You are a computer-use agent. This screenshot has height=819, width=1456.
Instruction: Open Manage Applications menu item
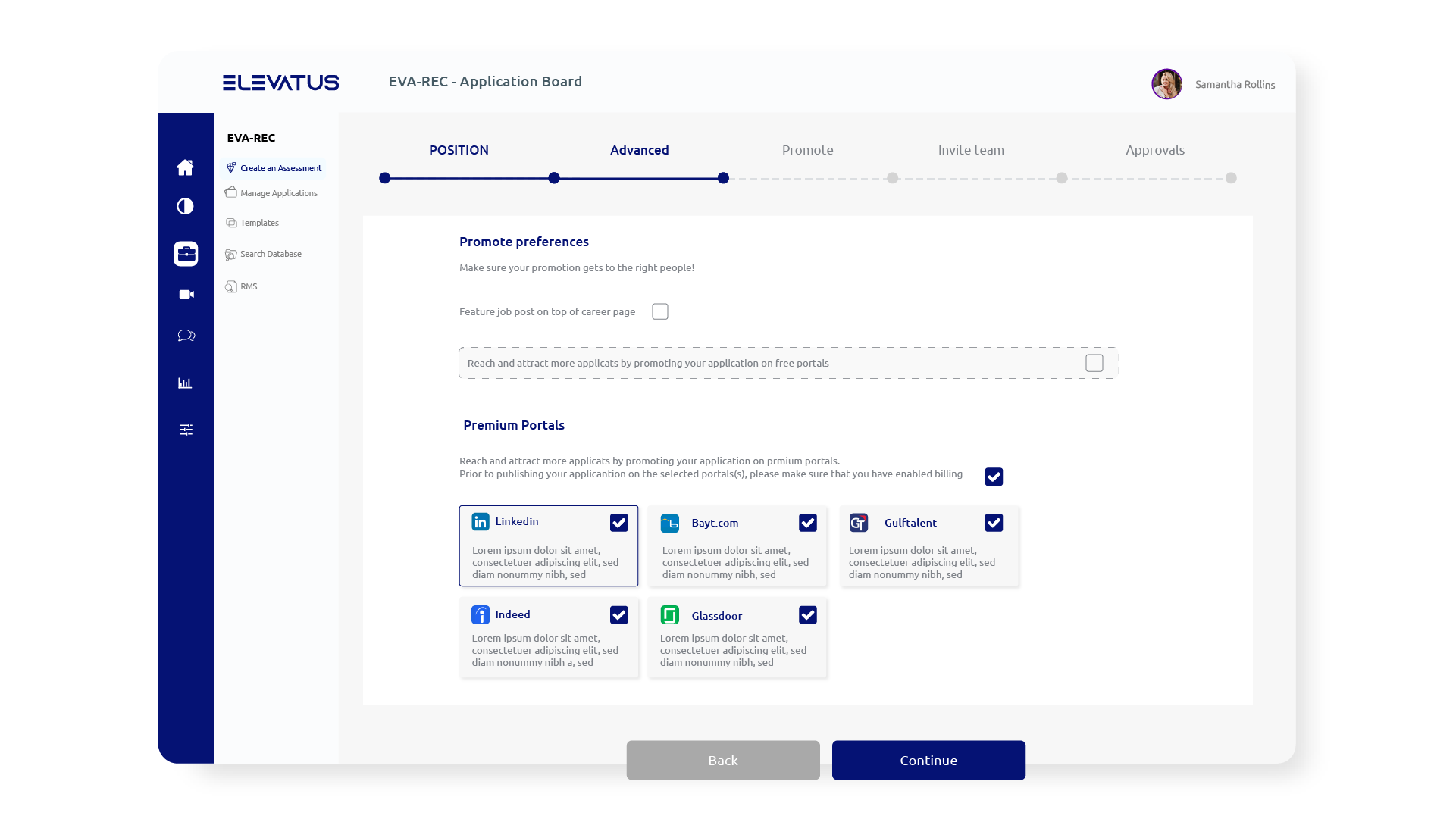point(278,193)
